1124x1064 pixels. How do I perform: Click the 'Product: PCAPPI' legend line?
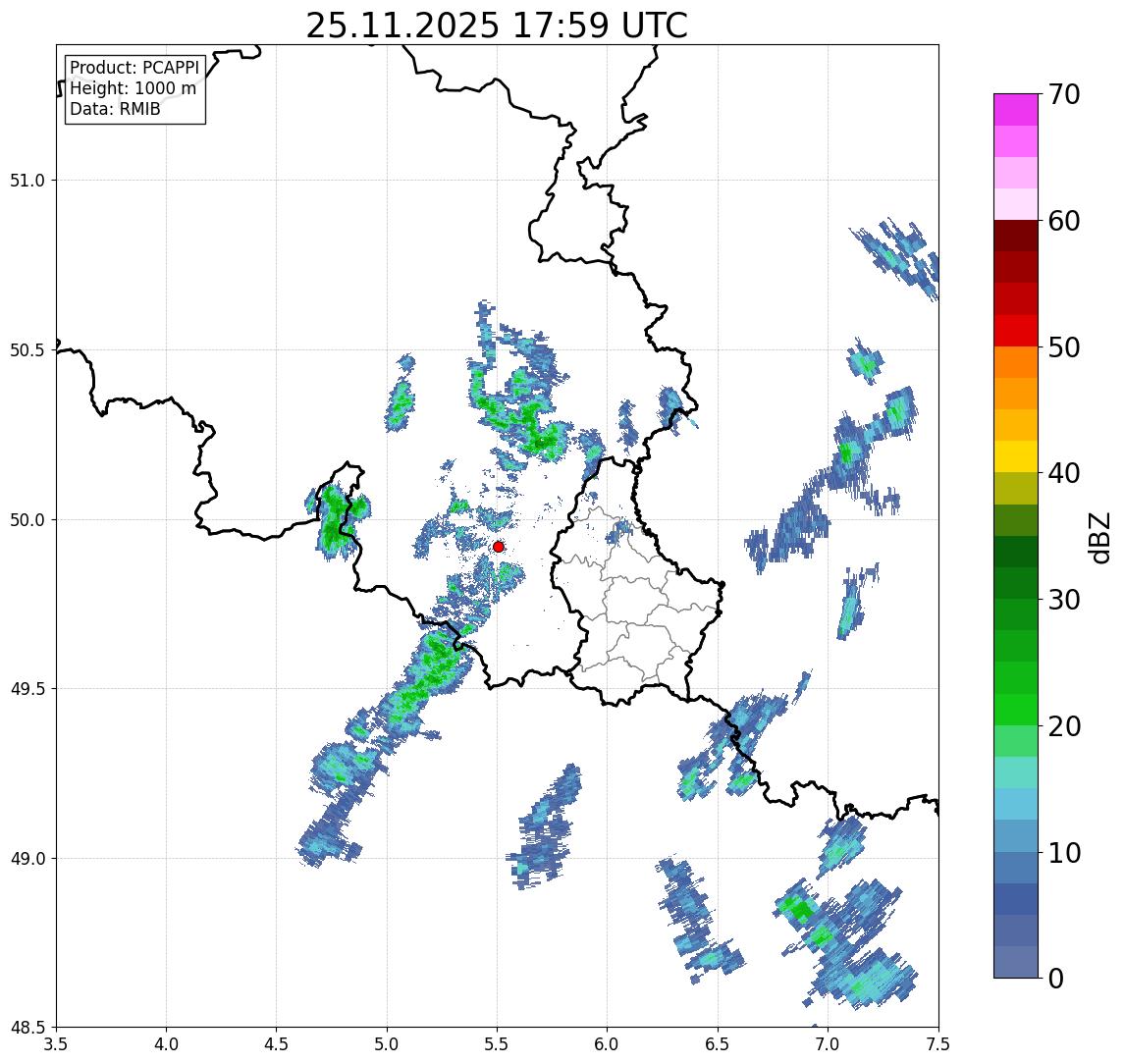(x=134, y=68)
